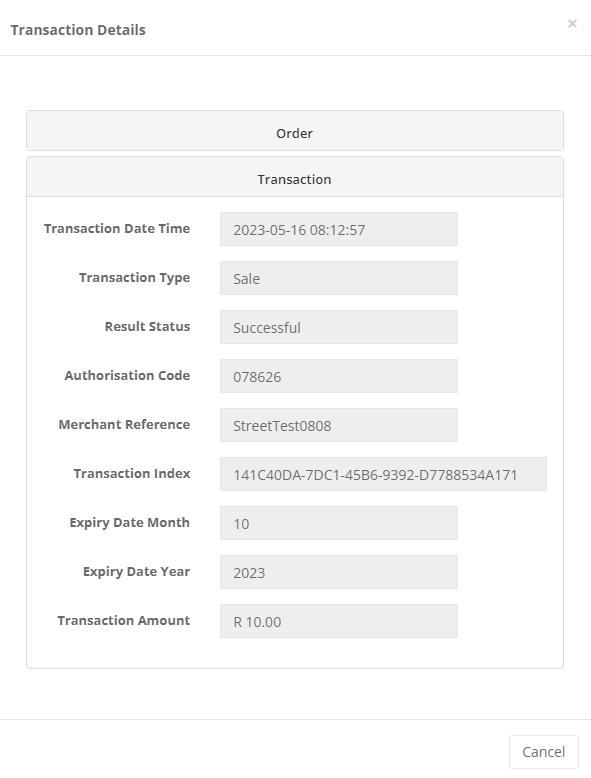
Task: Click the Transaction Date Time label
Action: pyautogui.click(x=117, y=228)
